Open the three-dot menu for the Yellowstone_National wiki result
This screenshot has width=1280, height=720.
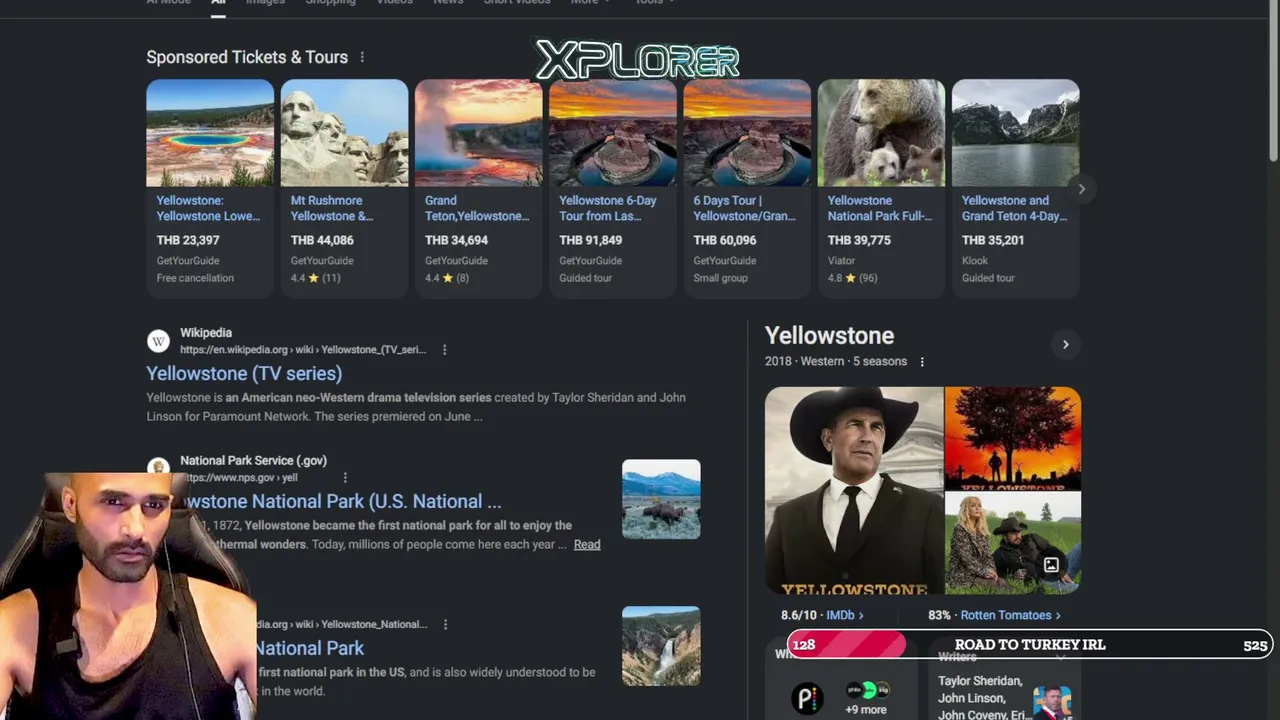click(445, 624)
